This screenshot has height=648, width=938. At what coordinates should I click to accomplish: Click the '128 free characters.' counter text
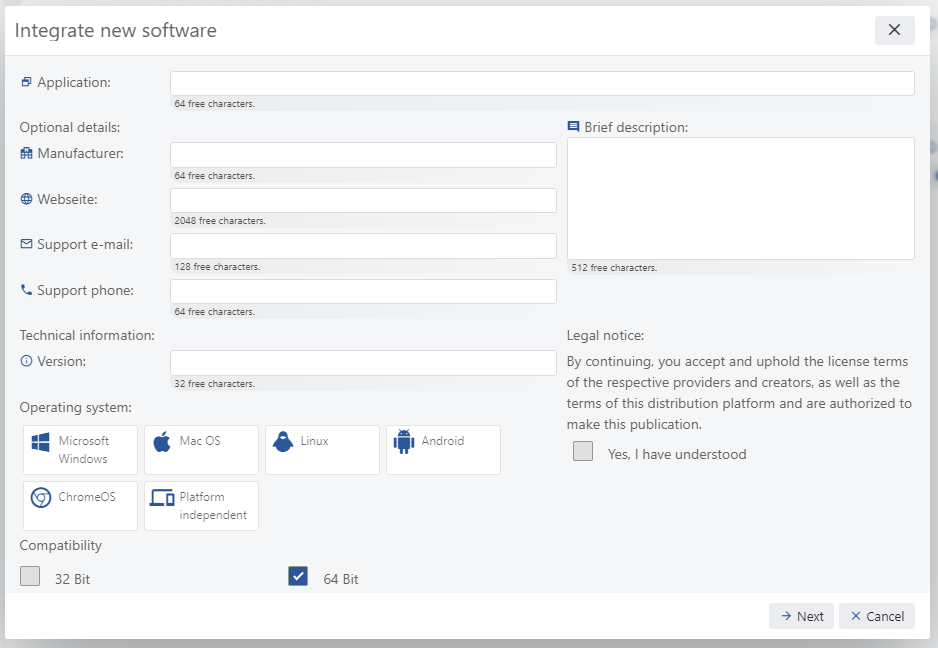pos(218,267)
